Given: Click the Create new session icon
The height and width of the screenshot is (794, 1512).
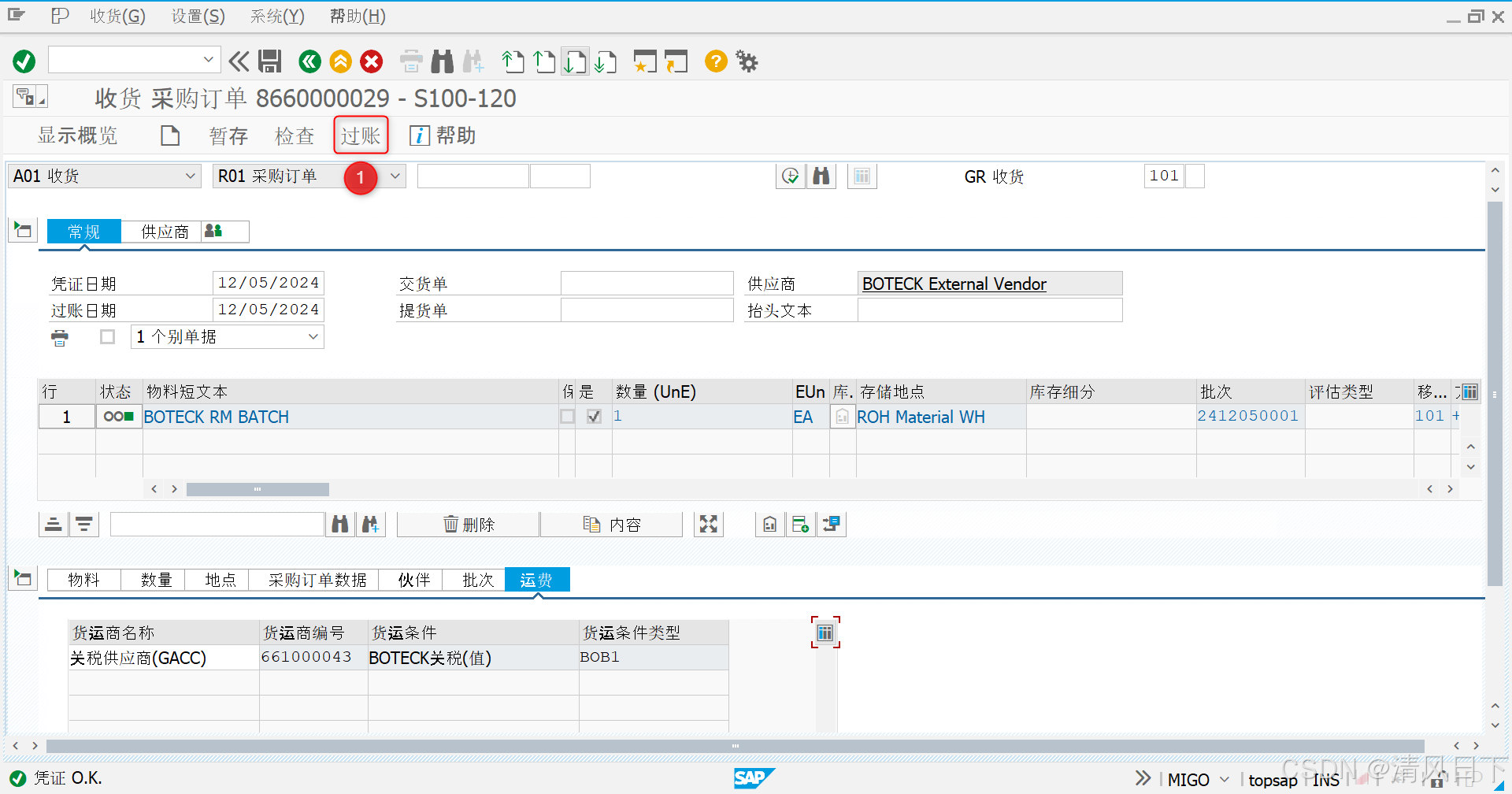Looking at the screenshot, I should pos(645,61).
